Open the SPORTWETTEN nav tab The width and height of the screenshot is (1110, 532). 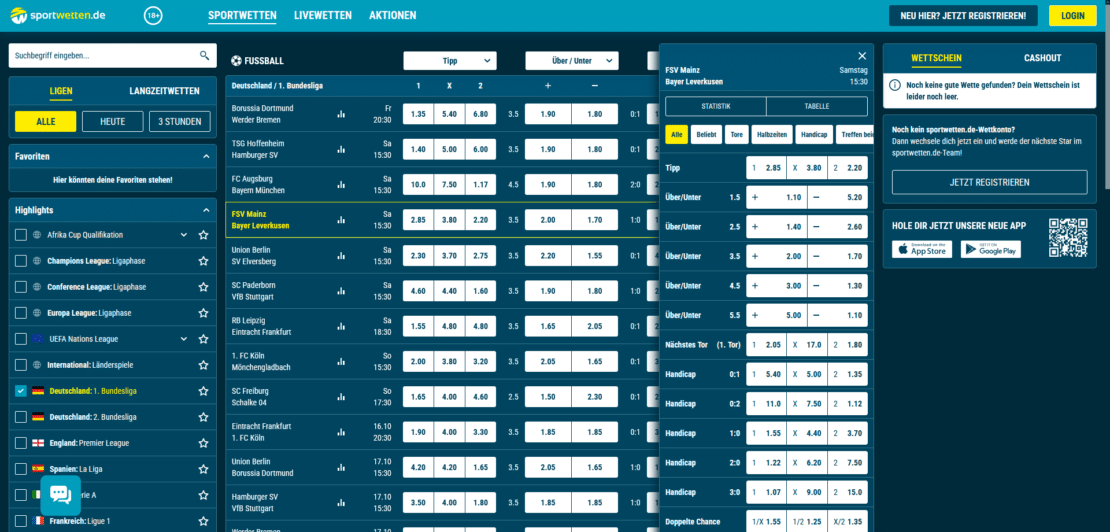[x=242, y=15]
